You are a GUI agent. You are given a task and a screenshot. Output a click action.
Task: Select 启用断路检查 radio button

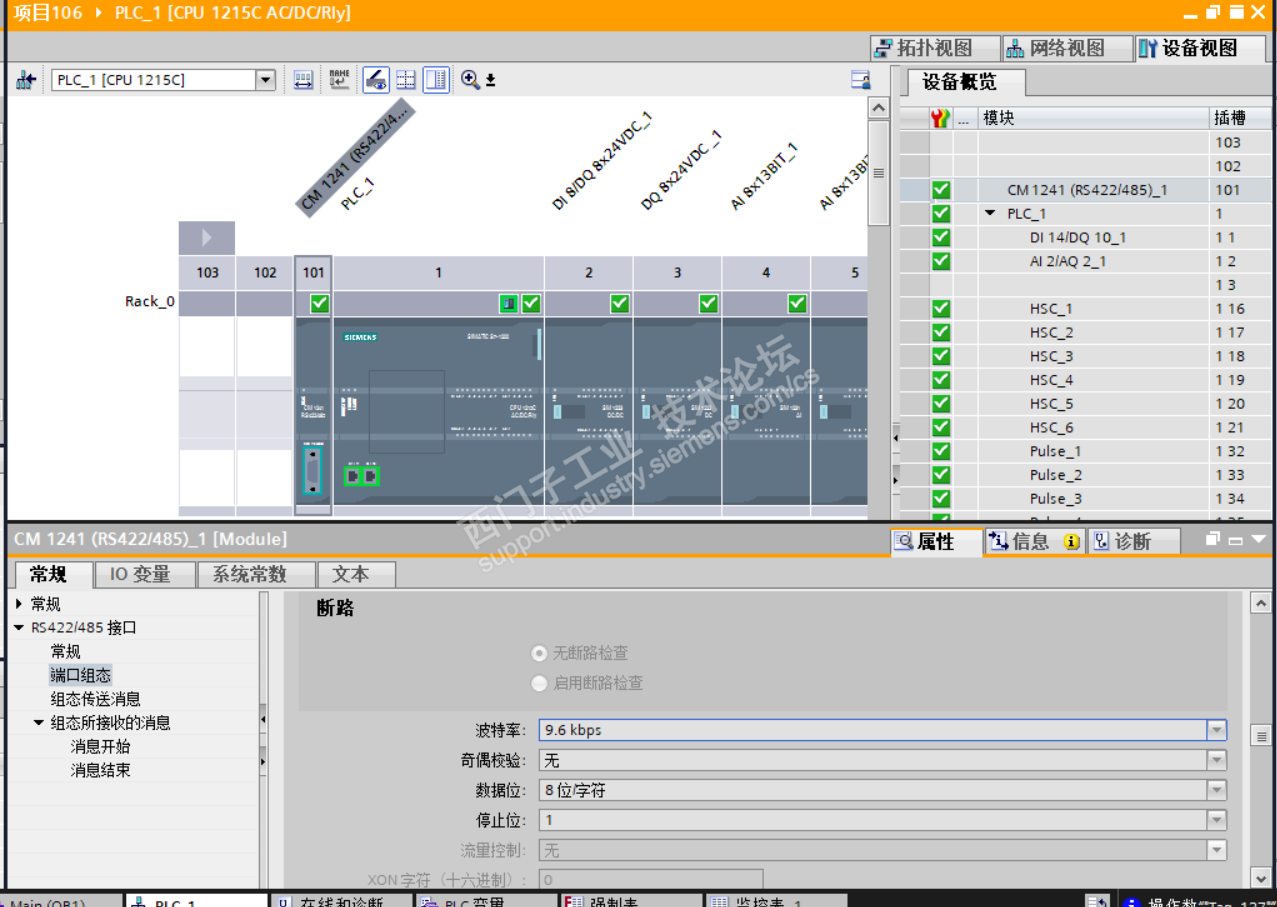click(x=540, y=683)
